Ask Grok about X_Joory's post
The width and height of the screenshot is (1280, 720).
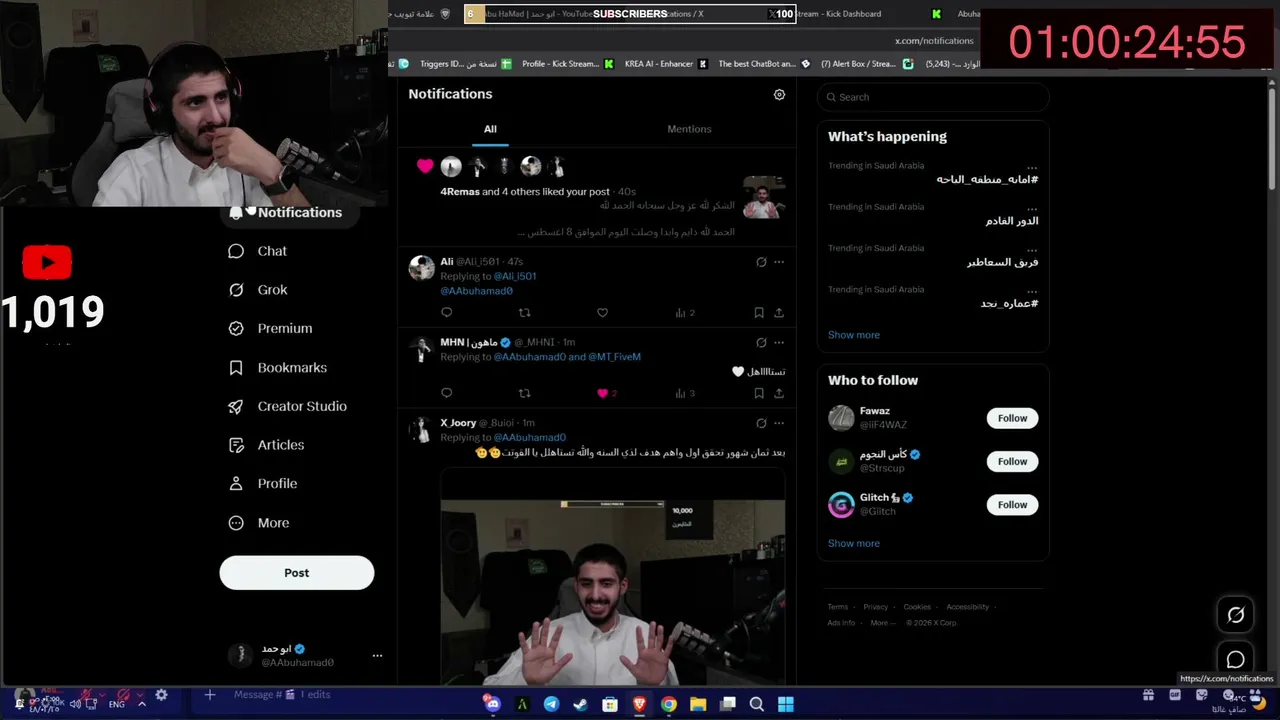[x=761, y=423]
